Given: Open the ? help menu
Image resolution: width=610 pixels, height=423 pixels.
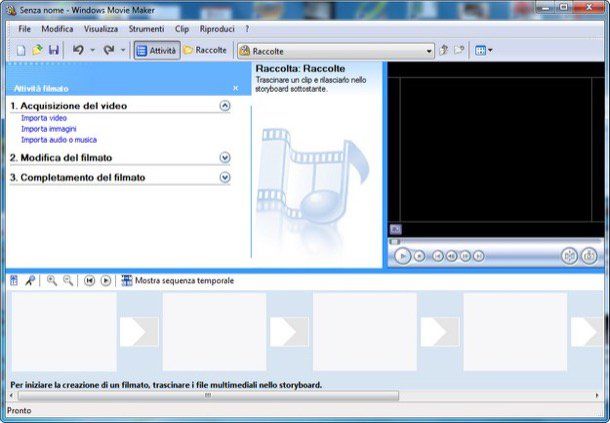Looking at the screenshot, I should tap(247, 29).
